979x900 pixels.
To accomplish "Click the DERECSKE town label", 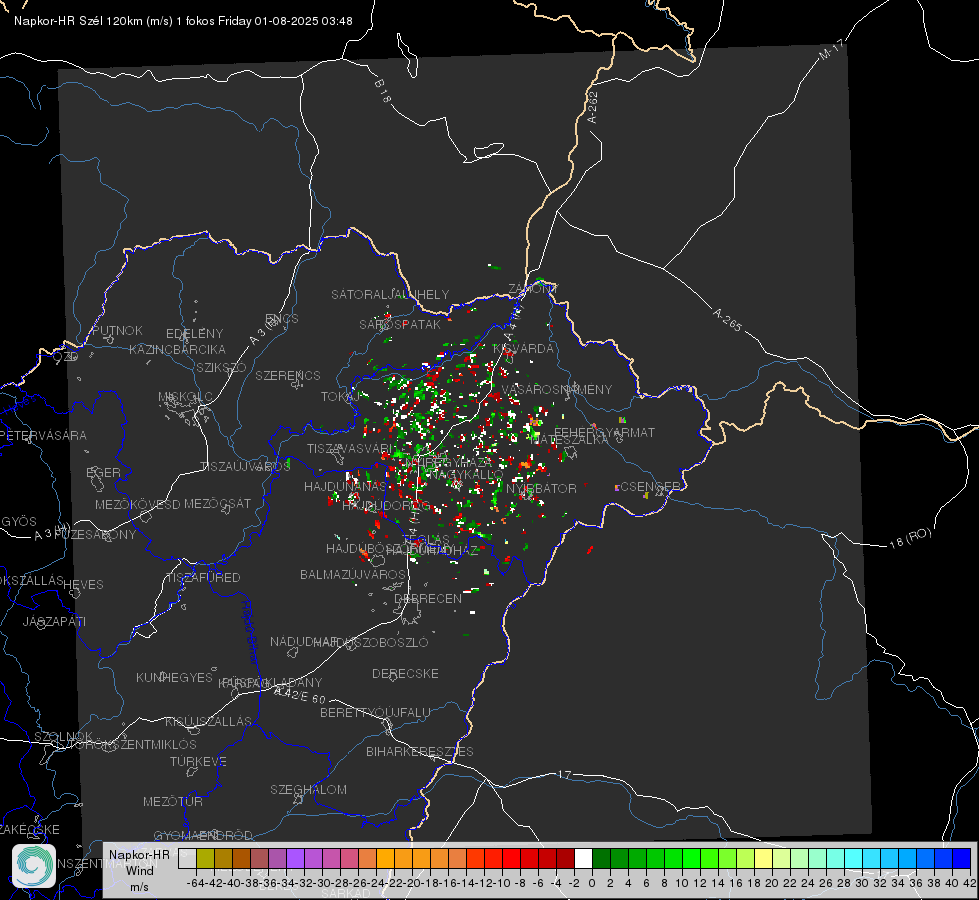I will (405, 673).
